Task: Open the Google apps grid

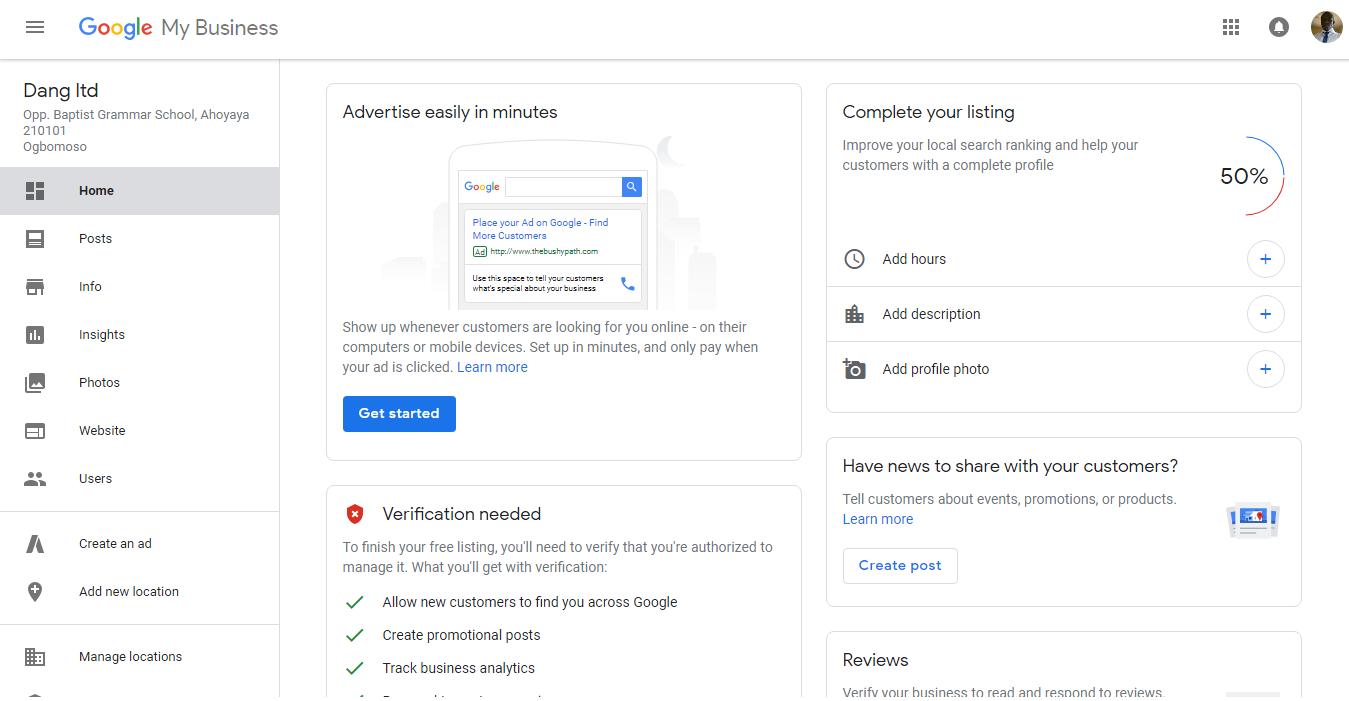Action: [1231, 28]
